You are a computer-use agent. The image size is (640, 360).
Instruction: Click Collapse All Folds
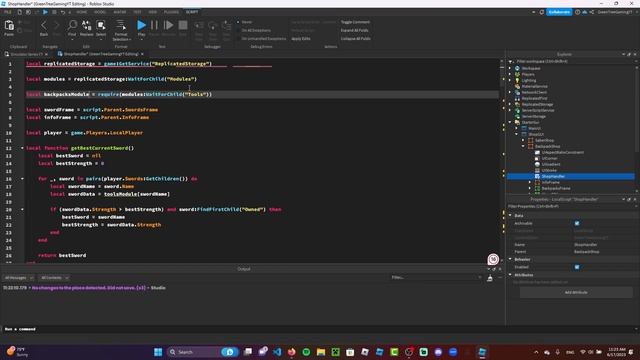[356, 38]
